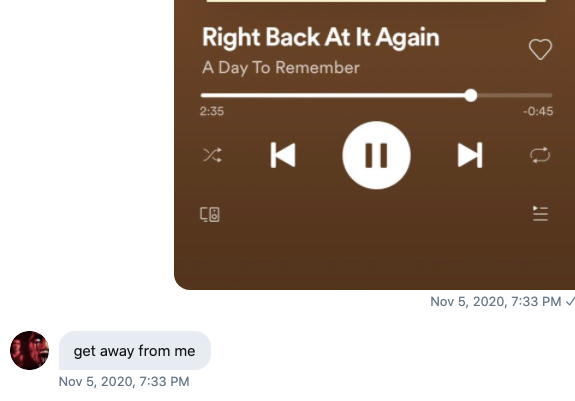Pause the current song
Image resolution: width=575 pixels, height=401 pixels.
tap(376, 155)
